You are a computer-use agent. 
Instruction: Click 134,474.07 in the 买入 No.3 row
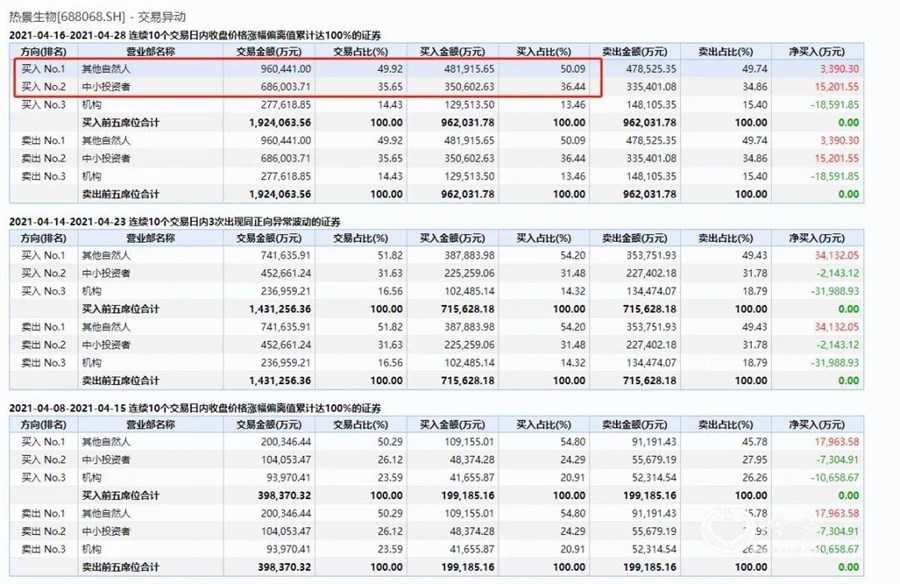click(651, 291)
